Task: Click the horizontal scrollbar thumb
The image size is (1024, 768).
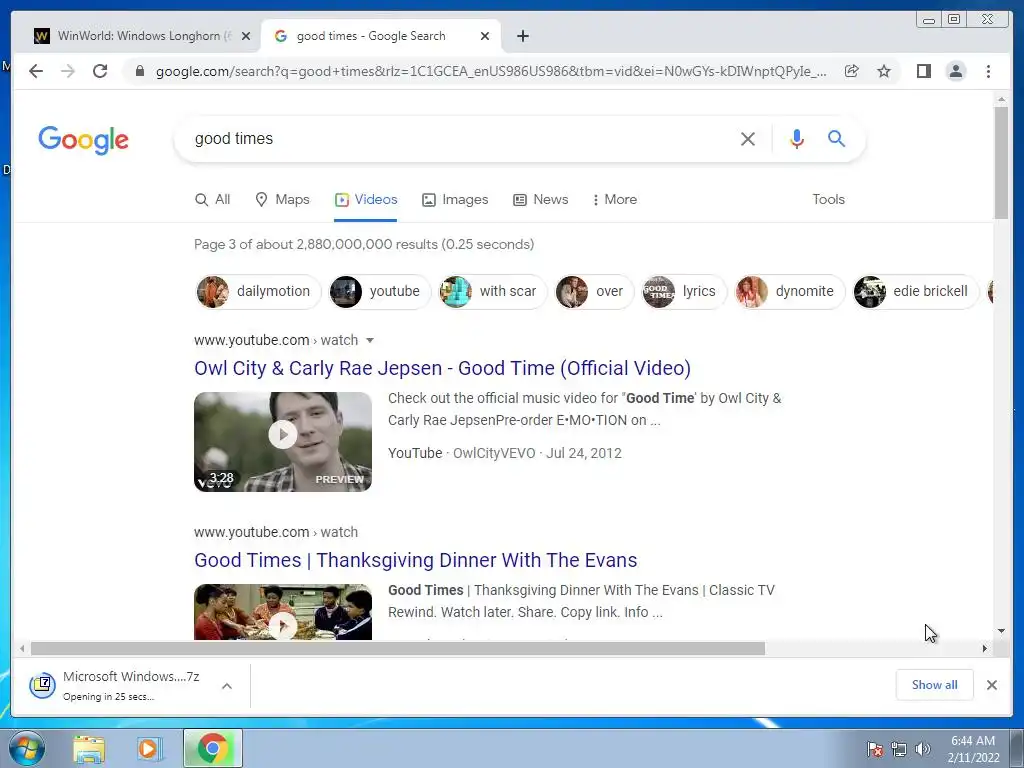Action: tap(398, 648)
